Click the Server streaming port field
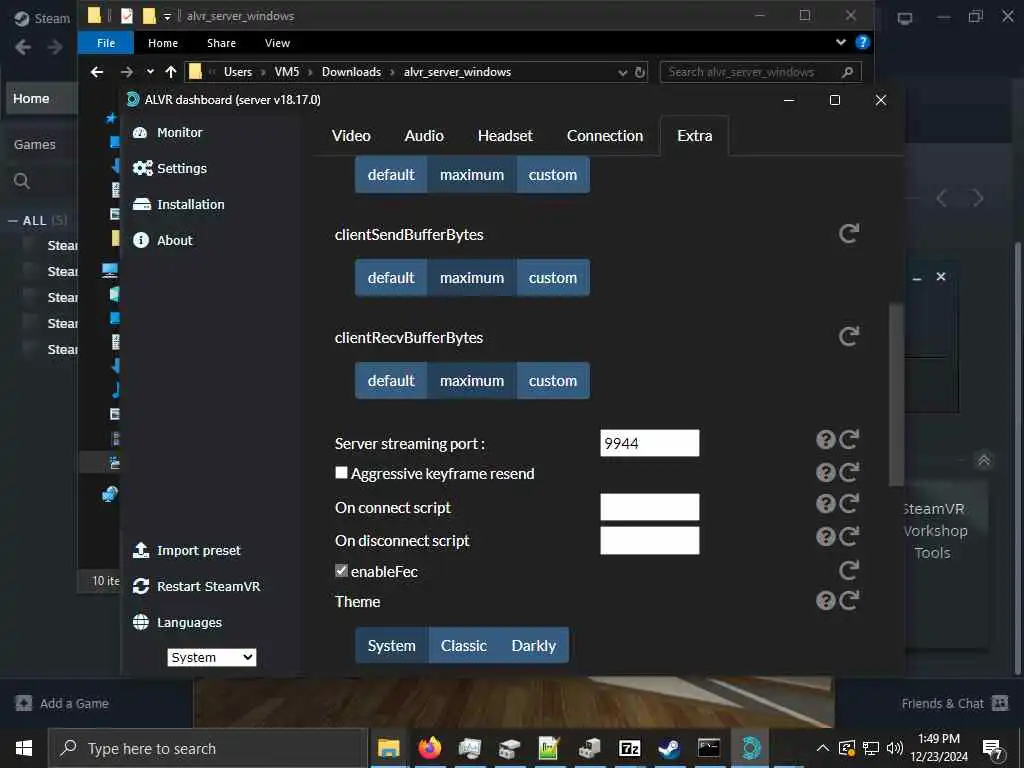 650,443
